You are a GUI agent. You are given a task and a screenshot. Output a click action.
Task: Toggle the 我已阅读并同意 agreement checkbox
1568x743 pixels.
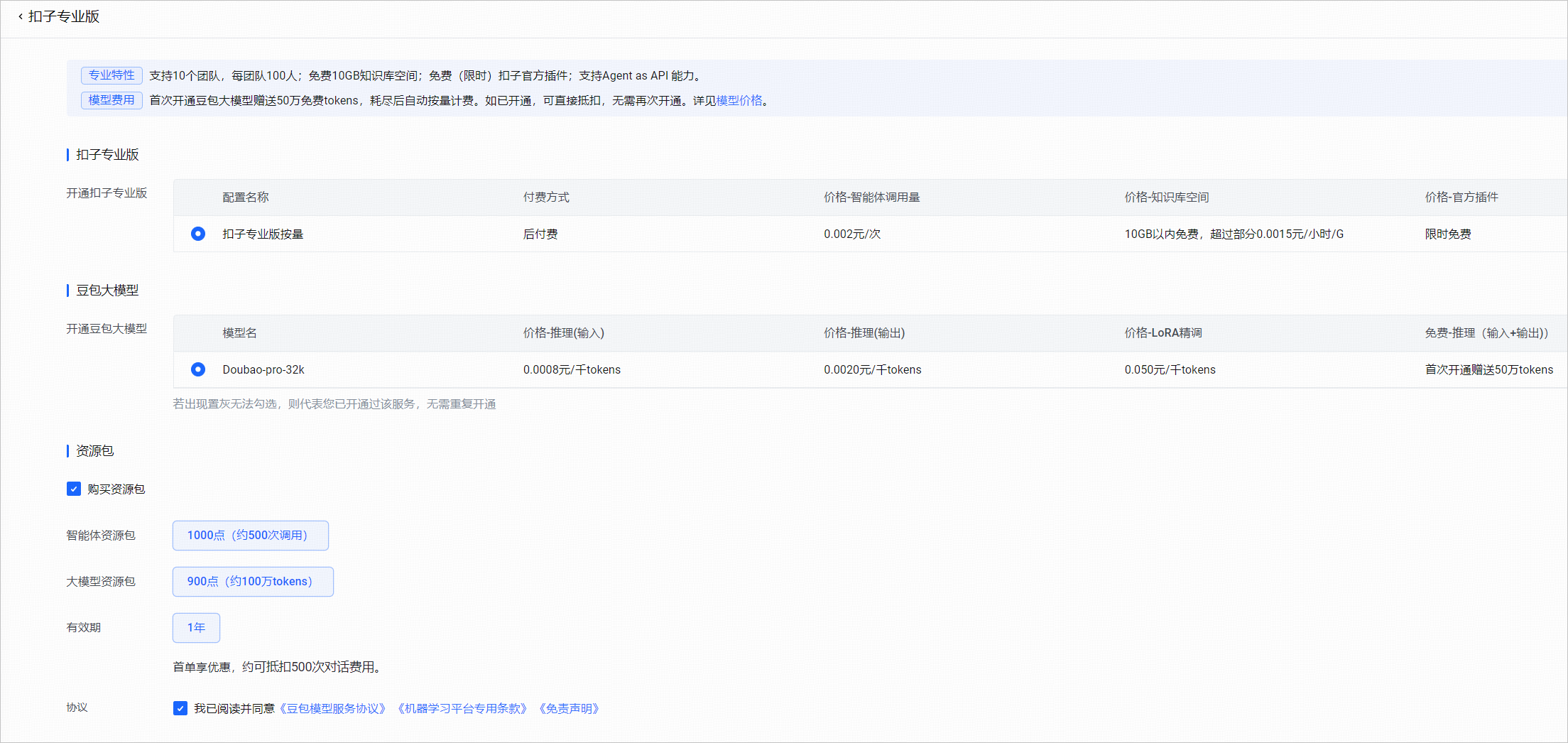pos(180,708)
